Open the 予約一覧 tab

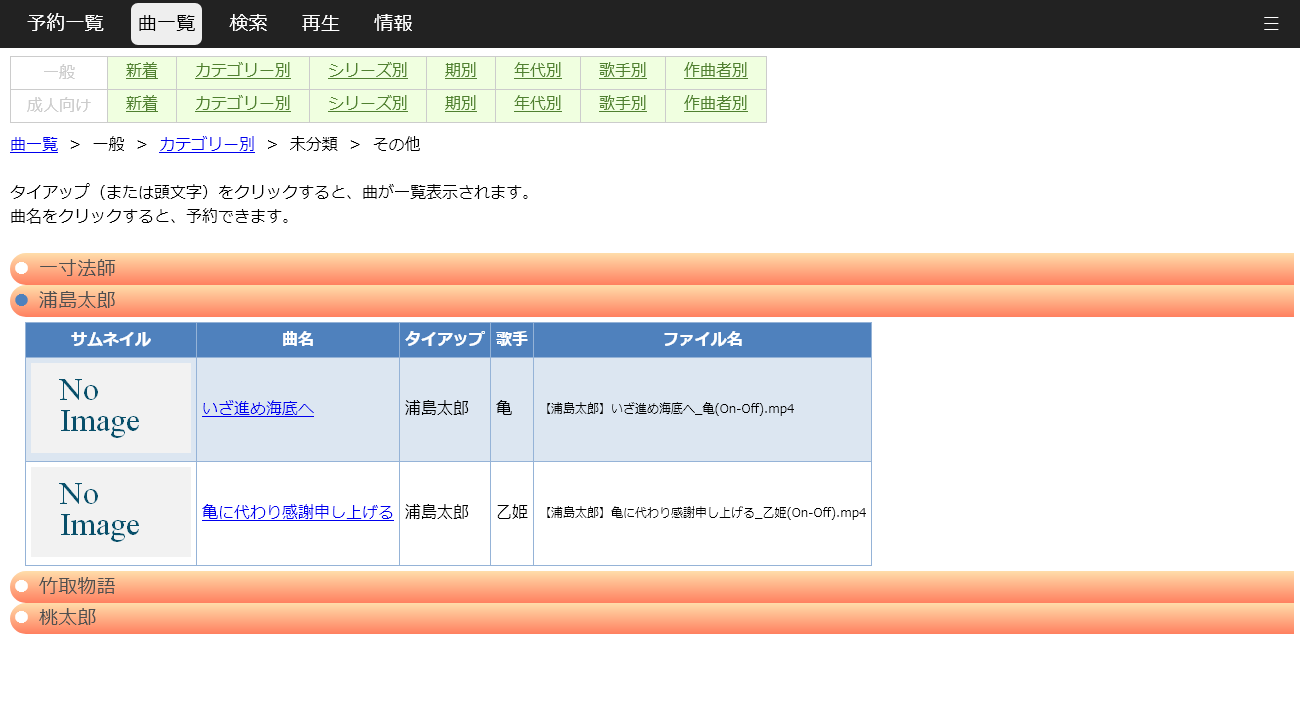tap(66, 24)
